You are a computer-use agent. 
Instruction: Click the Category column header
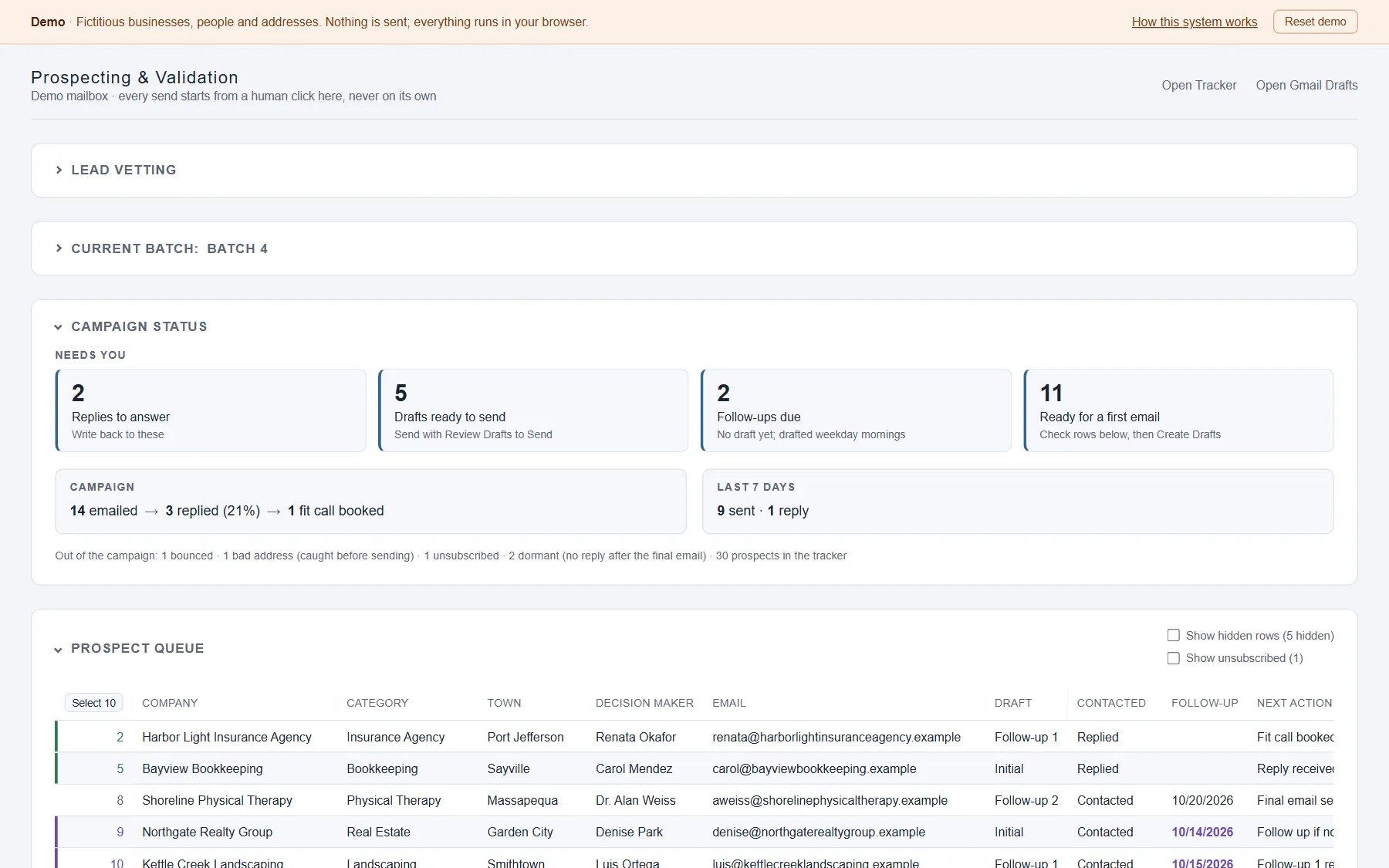(377, 703)
